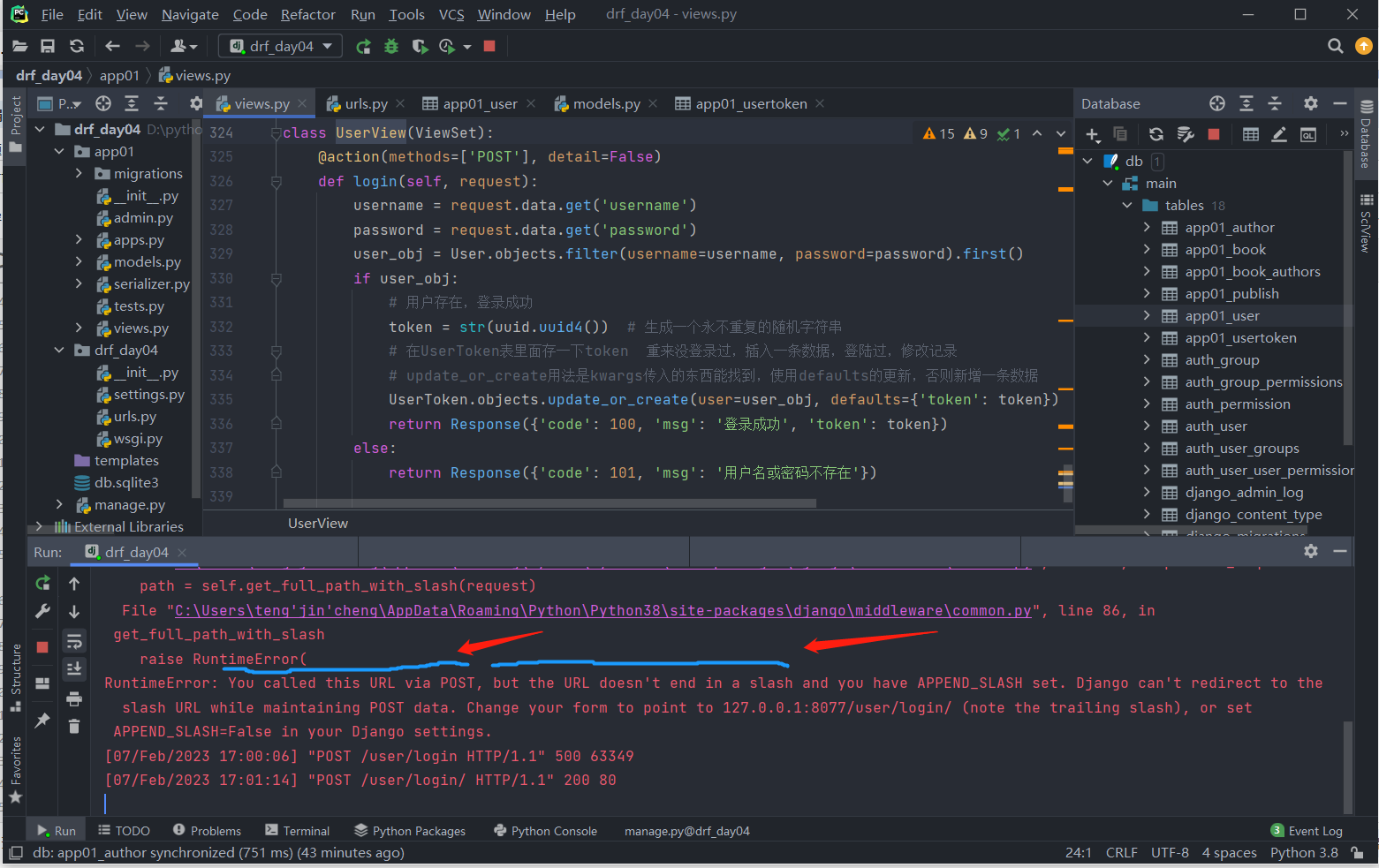The image size is (1379, 868).
Task: Click the editor horizontal scrollbar
Action: [548, 504]
